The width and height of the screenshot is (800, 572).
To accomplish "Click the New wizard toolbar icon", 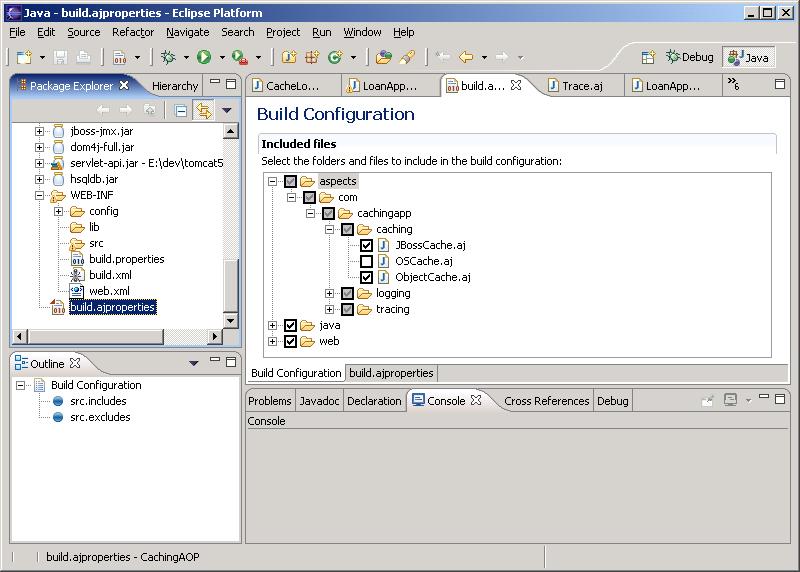I will (x=24, y=58).
